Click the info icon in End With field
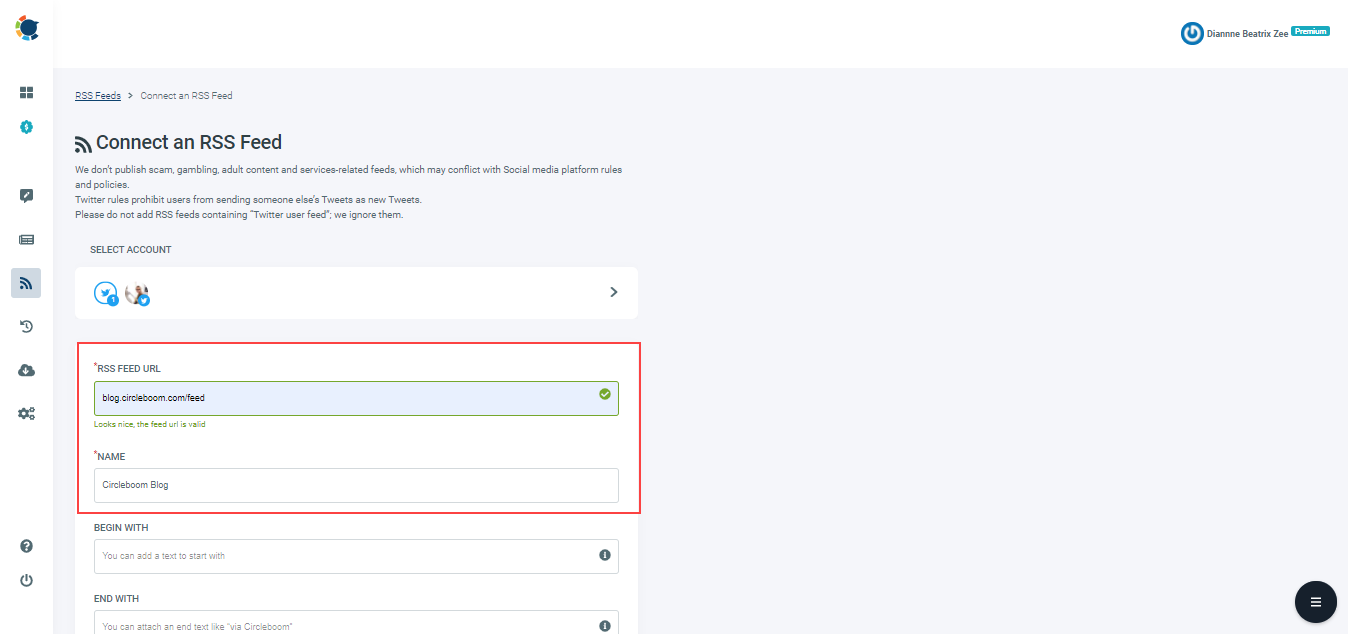 pyautogui.click(x=605, y=626)
